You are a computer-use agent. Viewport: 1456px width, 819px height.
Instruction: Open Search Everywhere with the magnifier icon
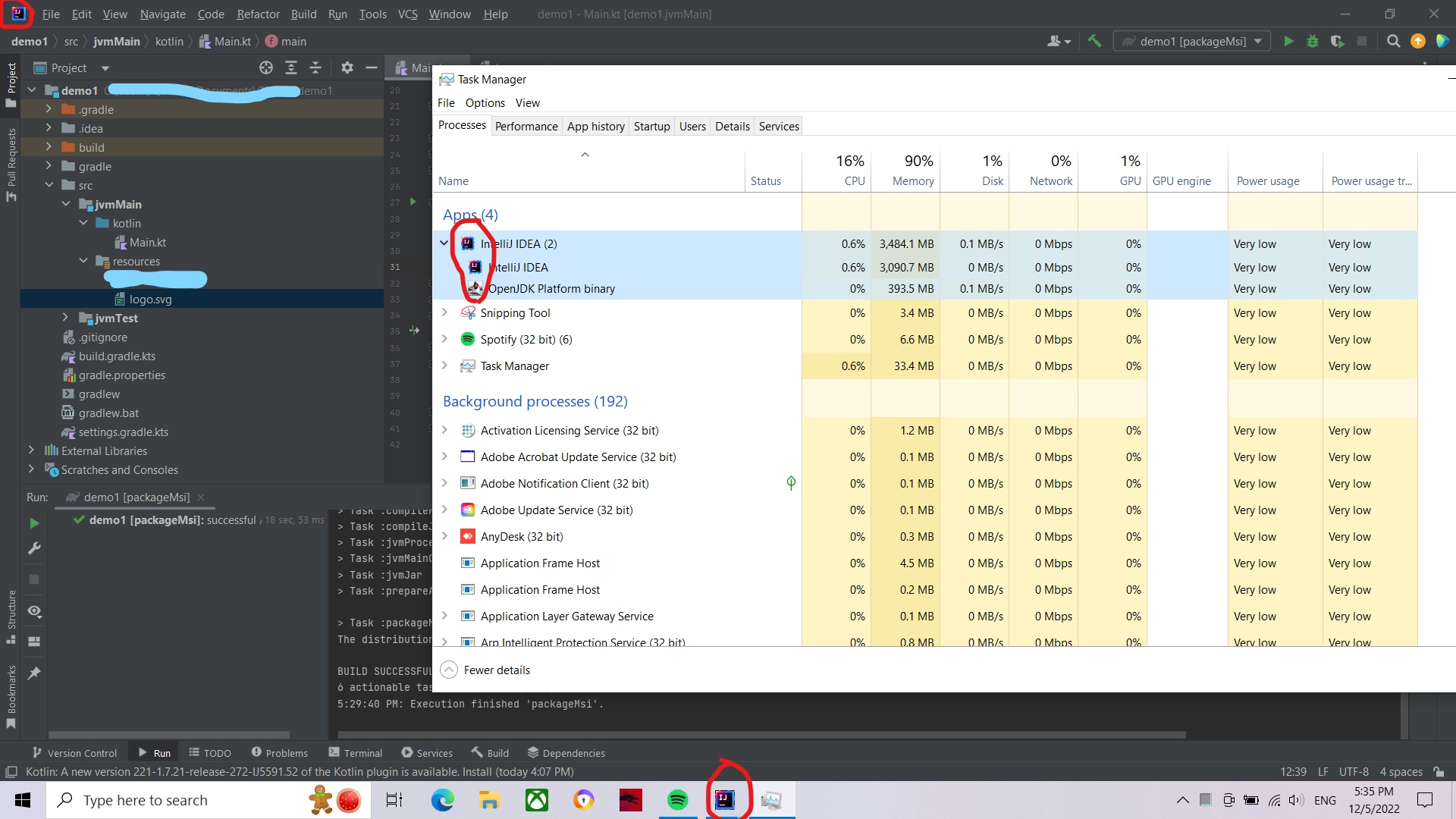click(x=1393, y=41)
